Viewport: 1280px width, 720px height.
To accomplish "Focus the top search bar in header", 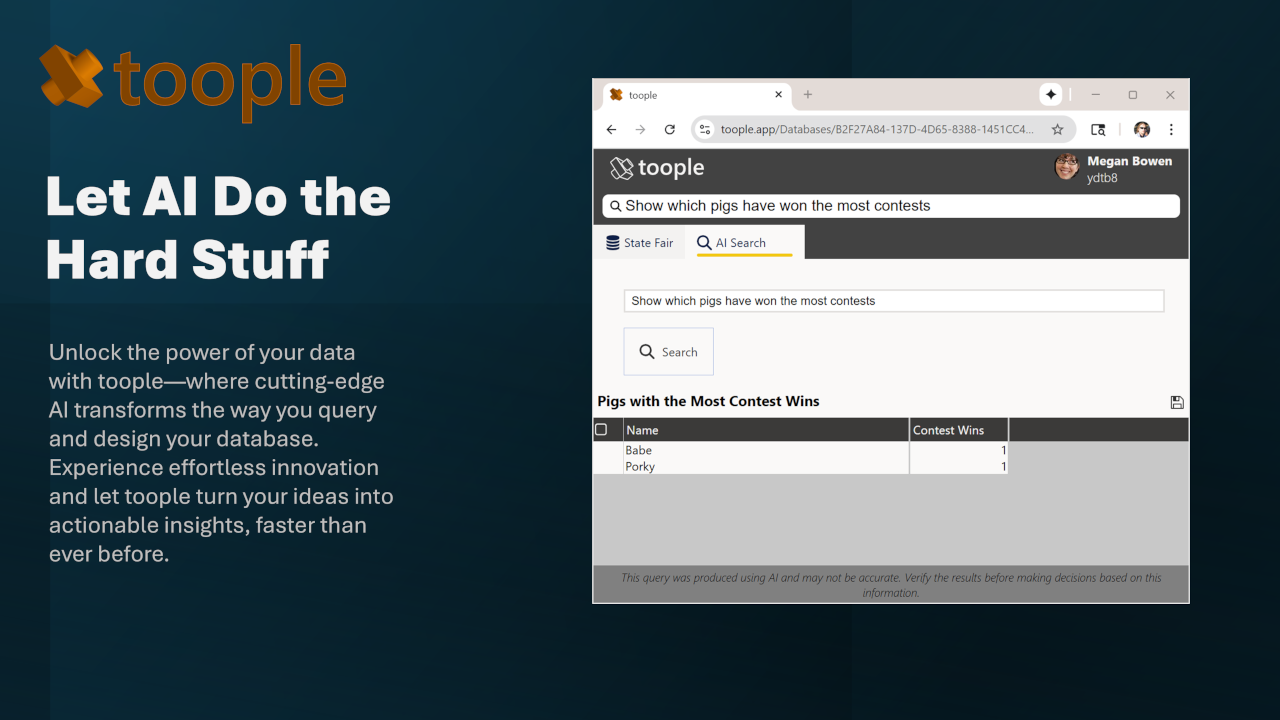I will pyautogui.click(x=890, y=206).
